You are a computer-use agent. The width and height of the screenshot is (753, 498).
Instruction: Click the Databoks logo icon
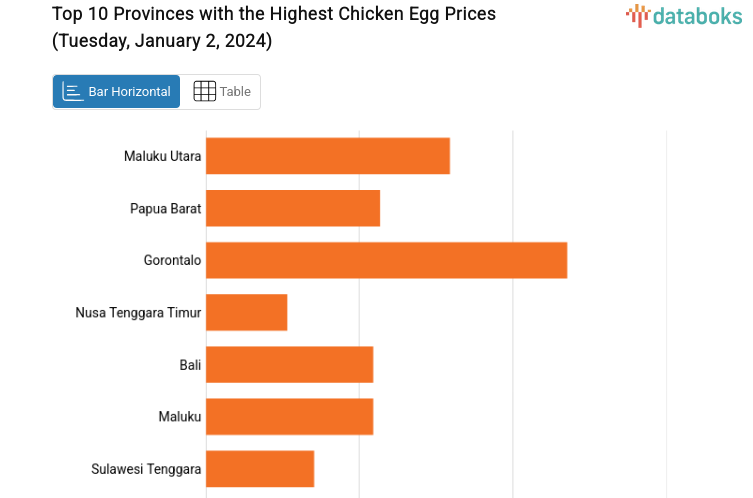pos(638,15)
